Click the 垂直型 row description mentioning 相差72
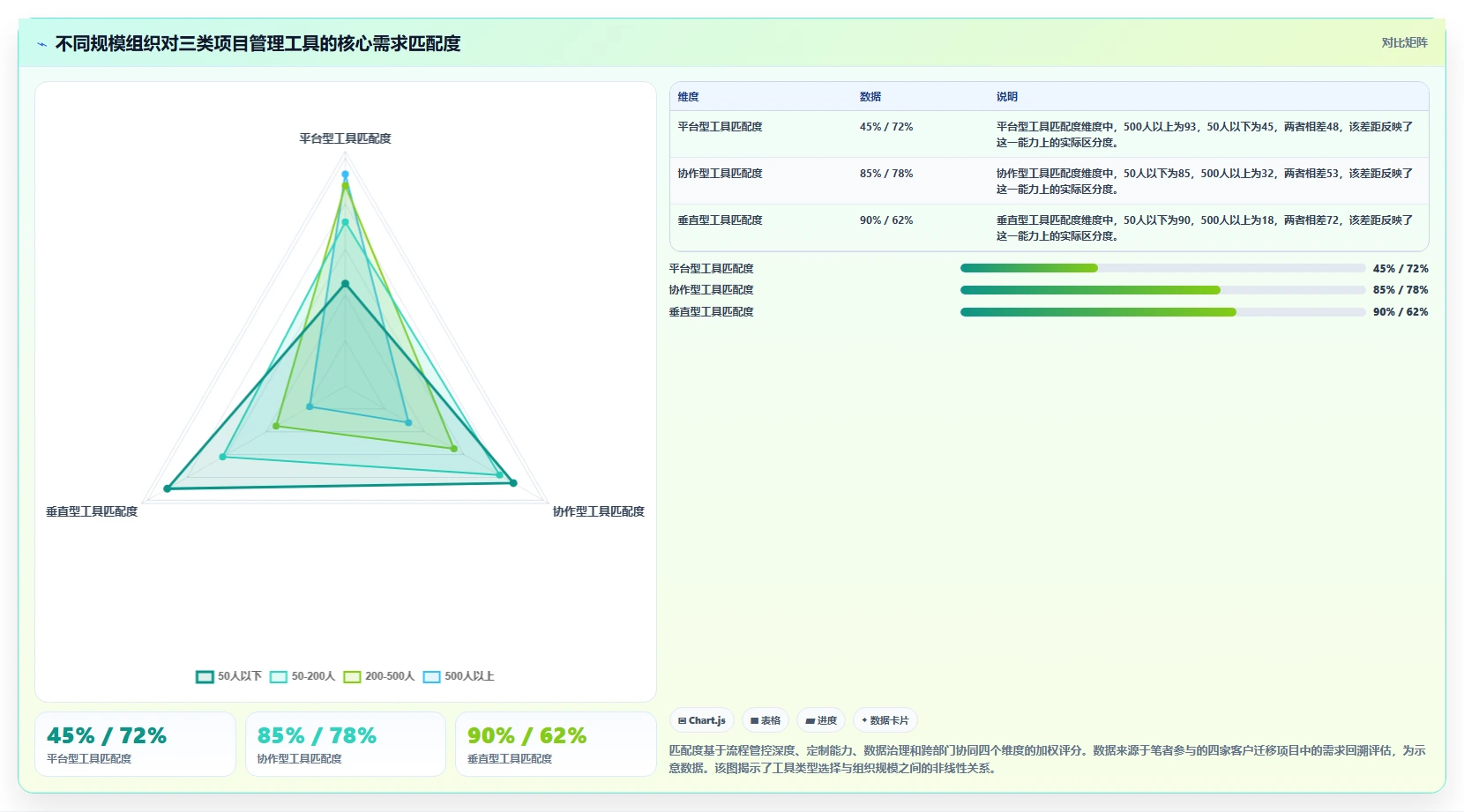 [1205, 228]
